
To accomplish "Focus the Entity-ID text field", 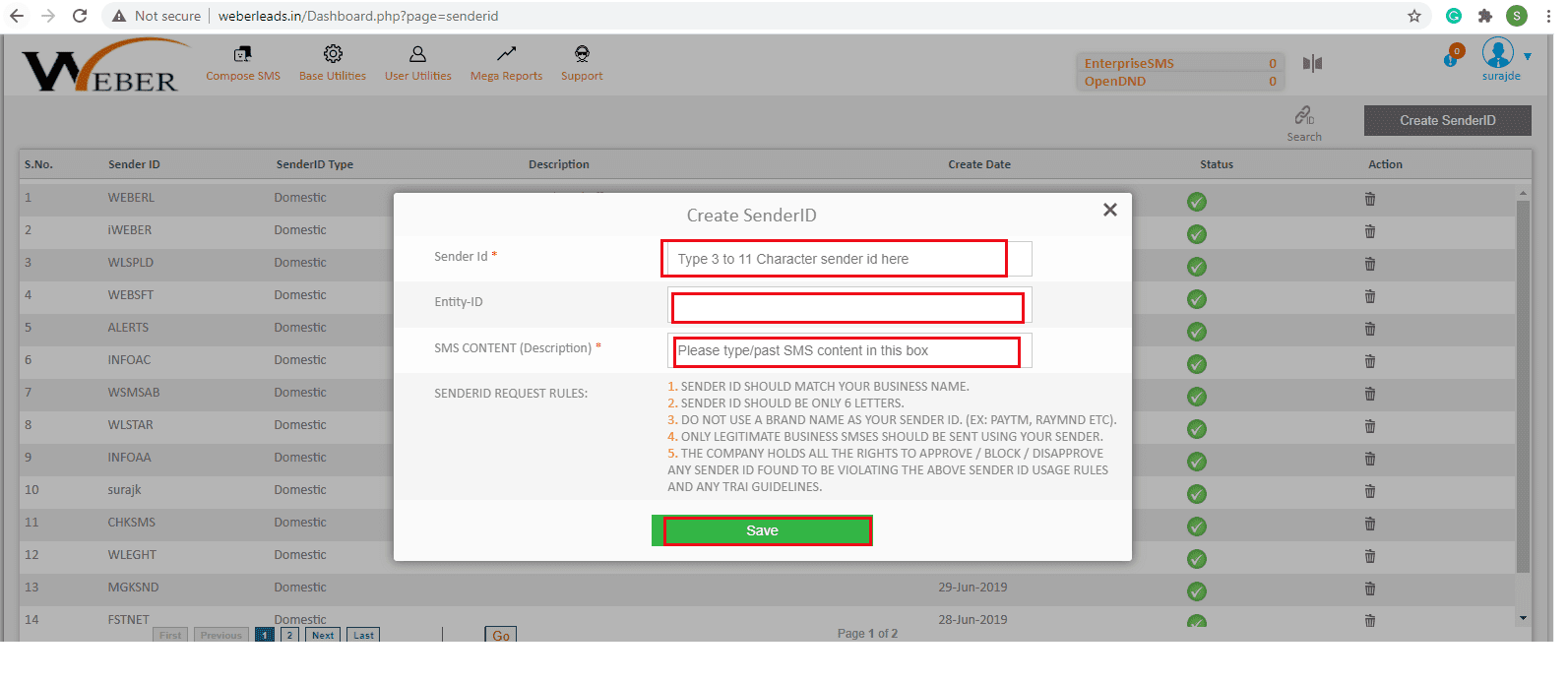I will (847, 307).
